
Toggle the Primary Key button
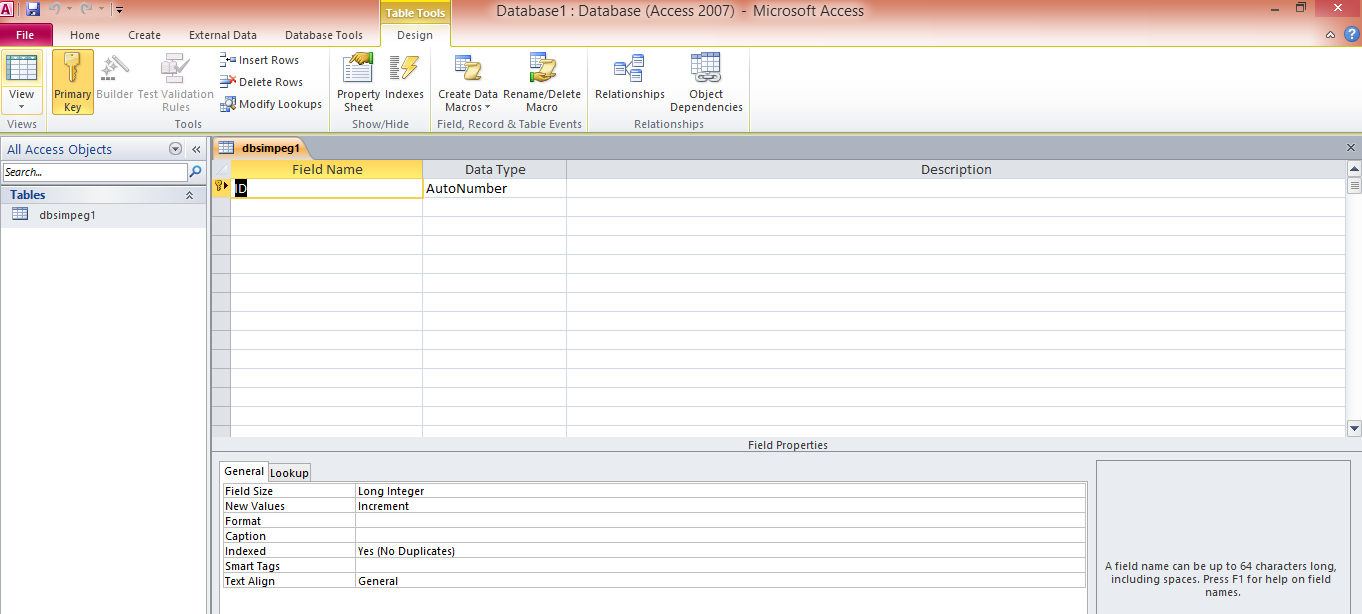[72, 82]
